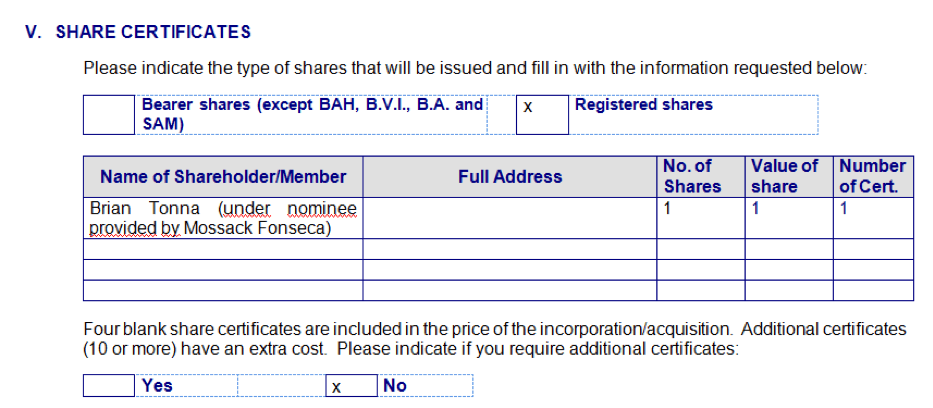The width and height of the screenshot is (933, 408).
Task: Check the Bearer shares checkbox
Action: pos(108,115)
